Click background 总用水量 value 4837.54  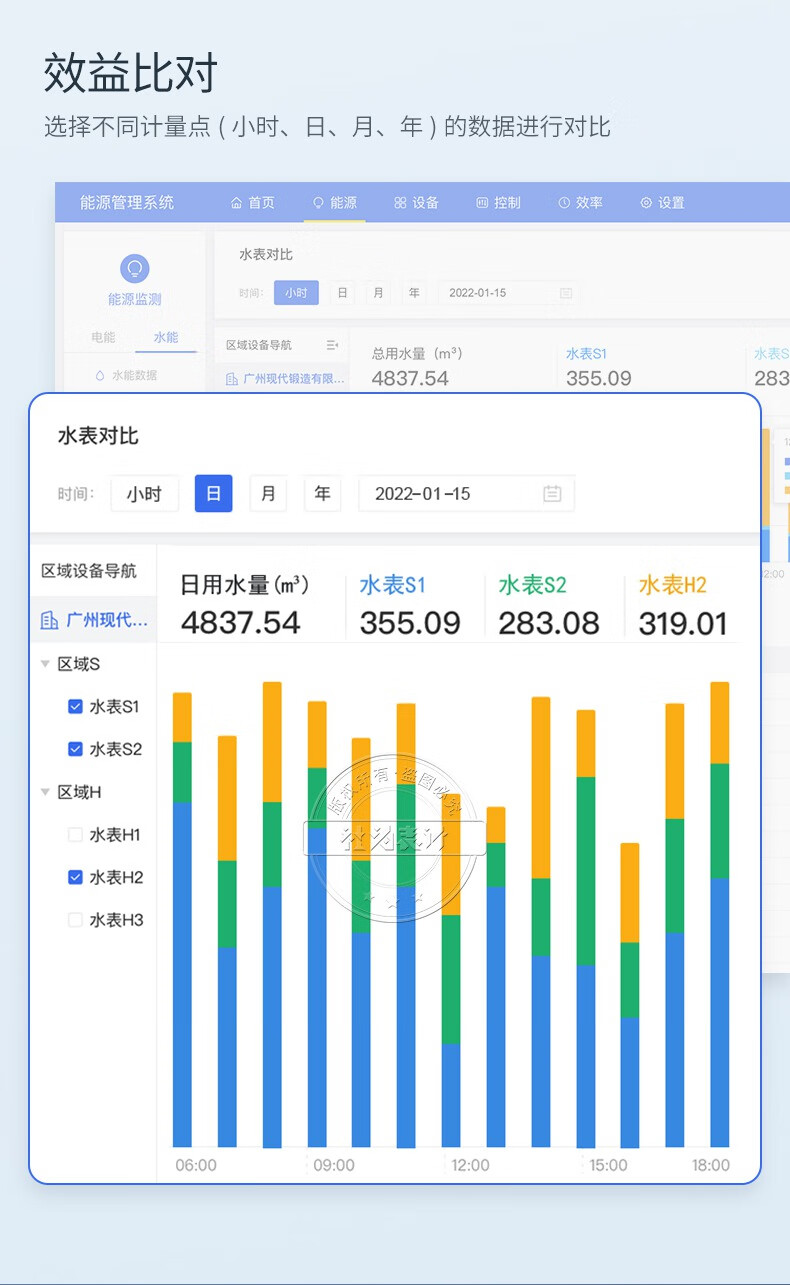(410, 378)
